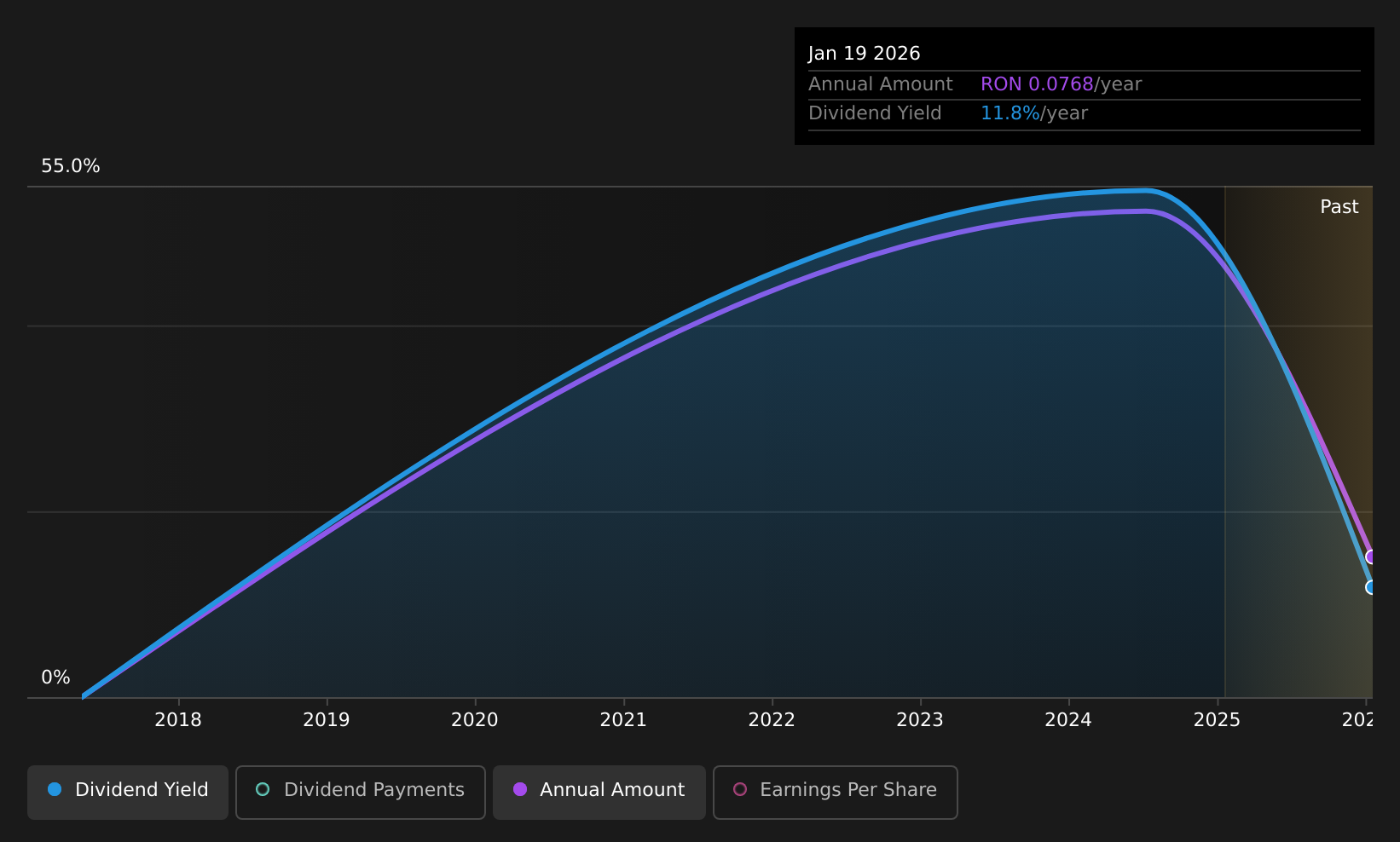
Task: Toggle the Annual Amount series
Action: tap(599, 792)
